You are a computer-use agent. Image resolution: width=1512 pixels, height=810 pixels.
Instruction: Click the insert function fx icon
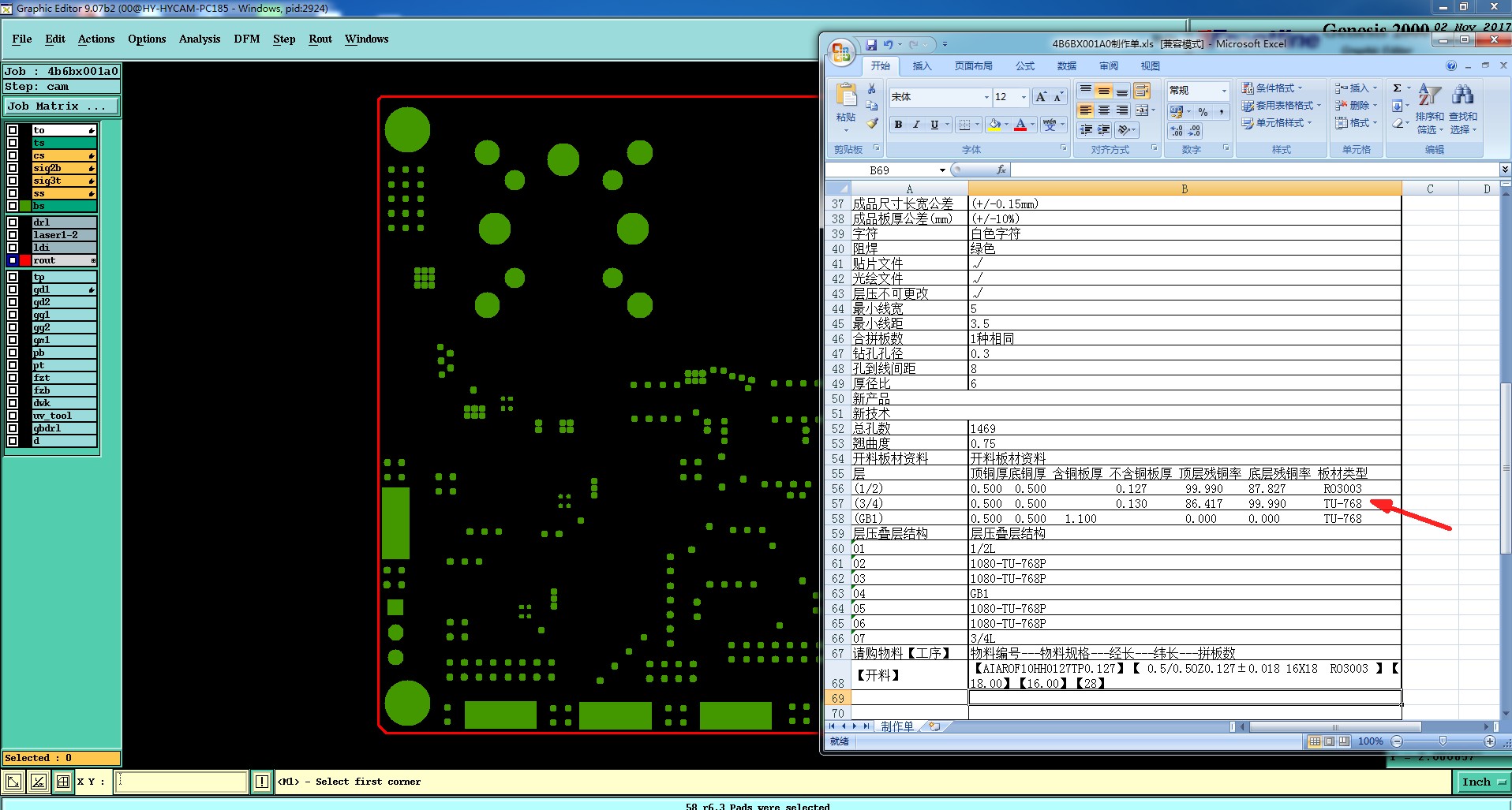1001,170
